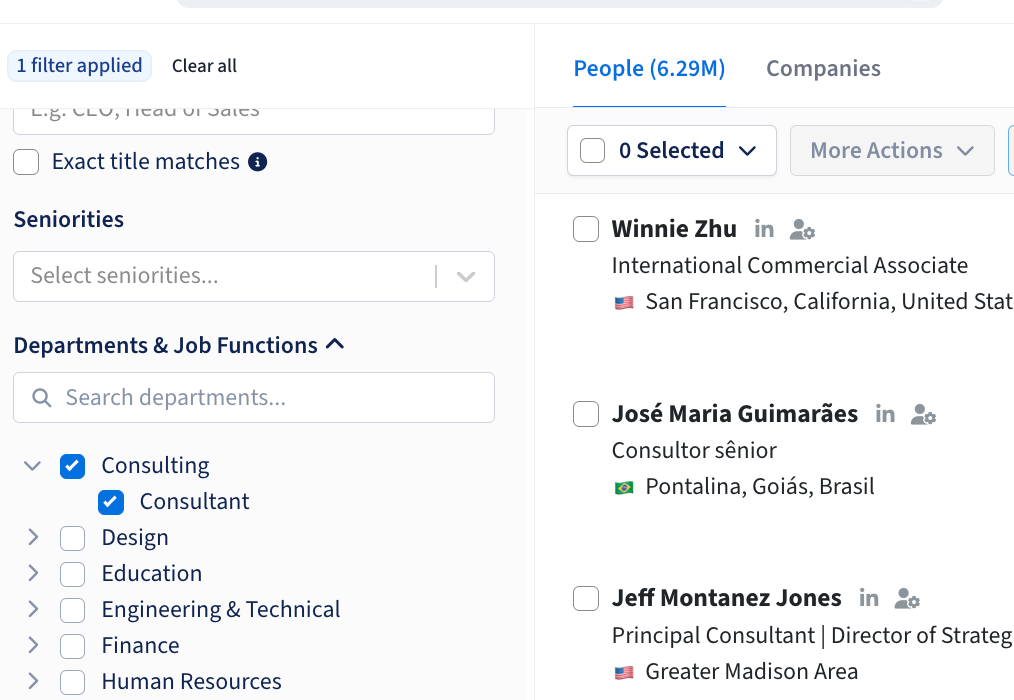Click person-gear icon beside Jeff Montanez Jones
This screenshot has width=1014, height=700.
pyautogui.click(x=907, y=599)
